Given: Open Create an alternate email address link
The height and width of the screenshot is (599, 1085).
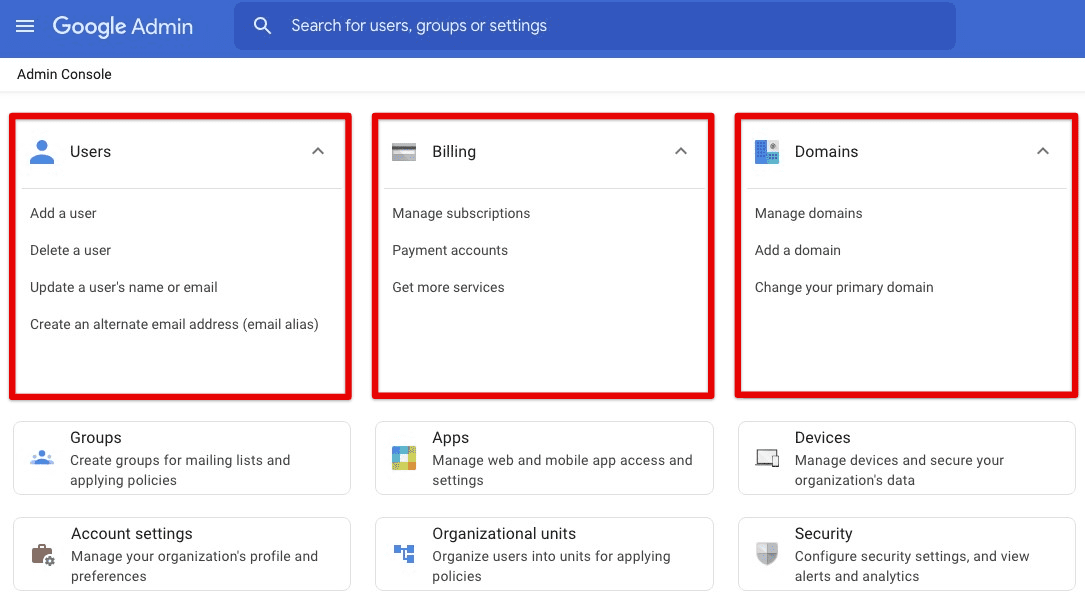Looking at the screenshot, I should 174,324.
